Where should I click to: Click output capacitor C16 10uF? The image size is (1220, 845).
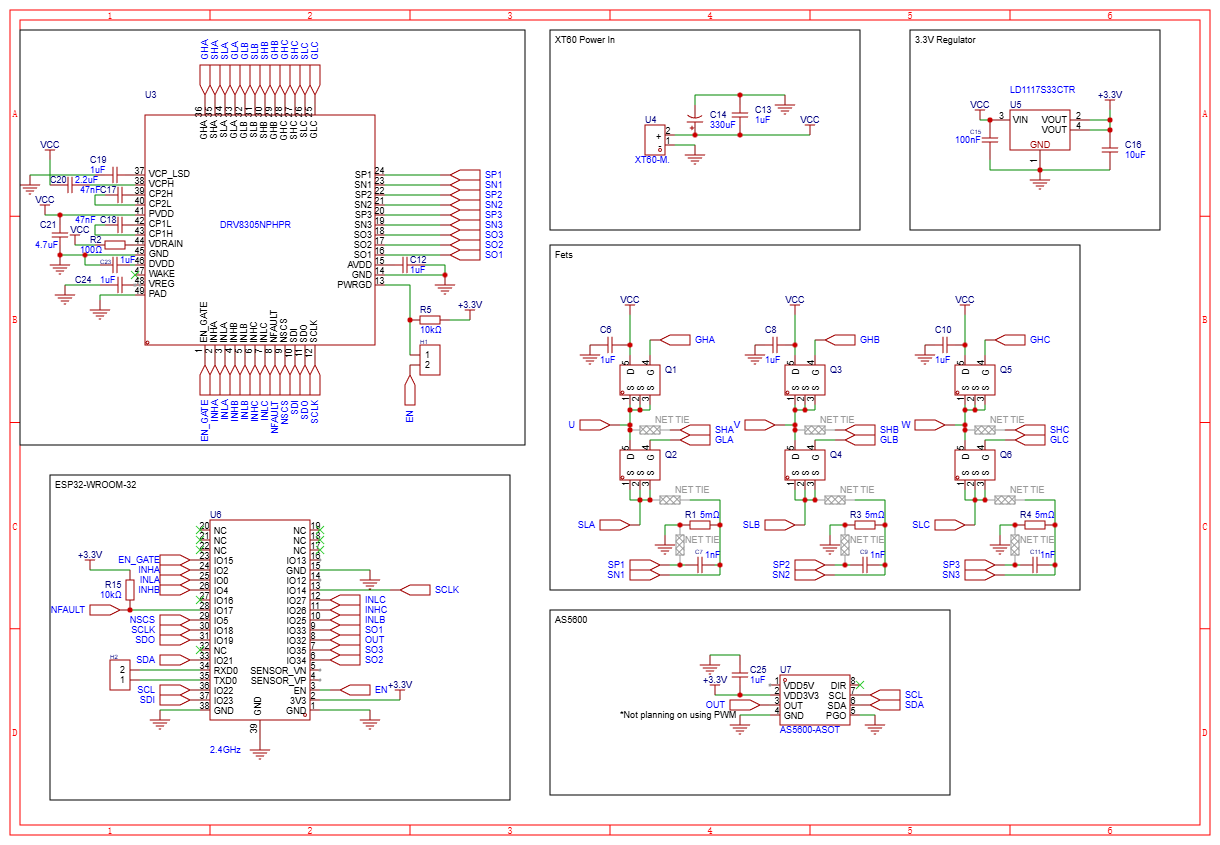pos(1108,149)
